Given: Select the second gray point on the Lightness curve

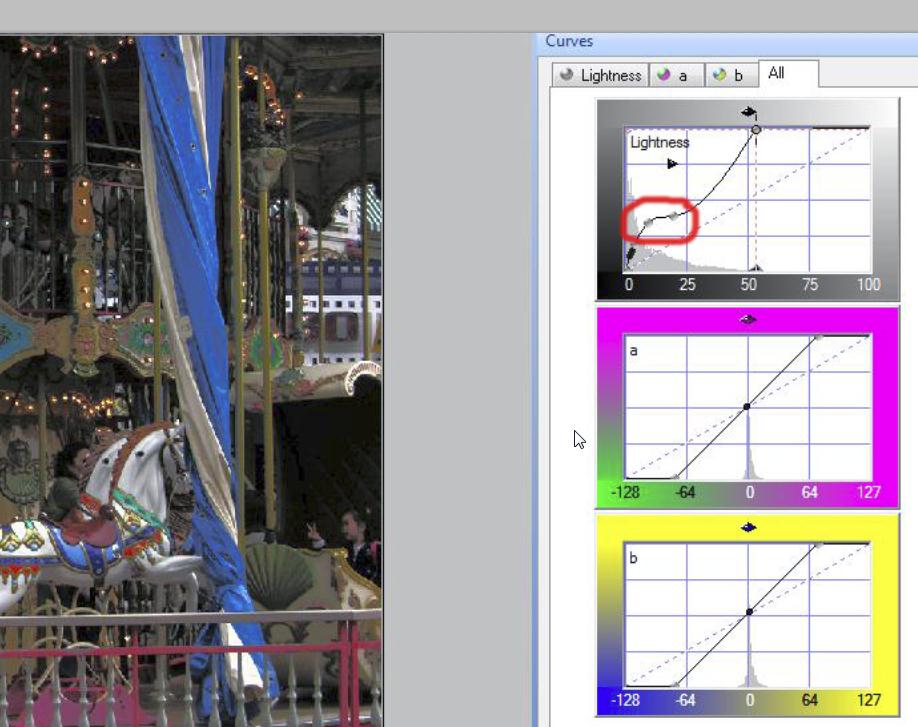Looking at the screenshot, I should 673,217.
